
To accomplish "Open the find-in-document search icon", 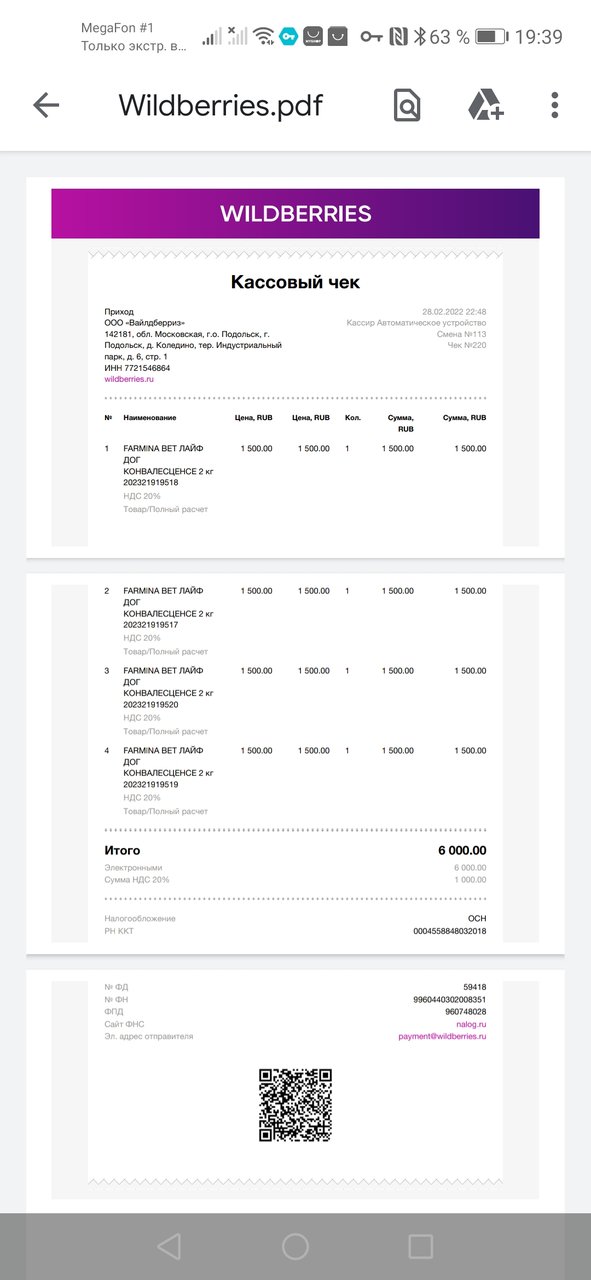I will pyautogui.click(x=407, y=105).
